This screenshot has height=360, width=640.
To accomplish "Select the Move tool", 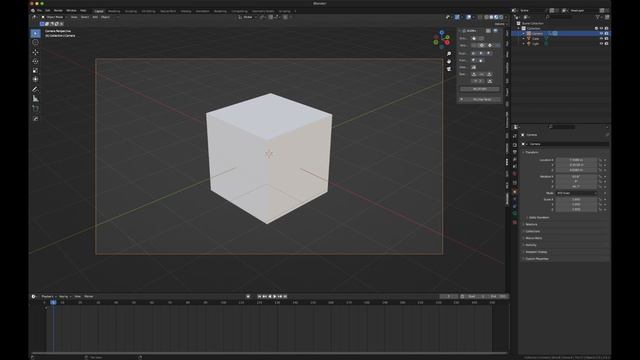I will pyautogui.click(x=36, y=52).
